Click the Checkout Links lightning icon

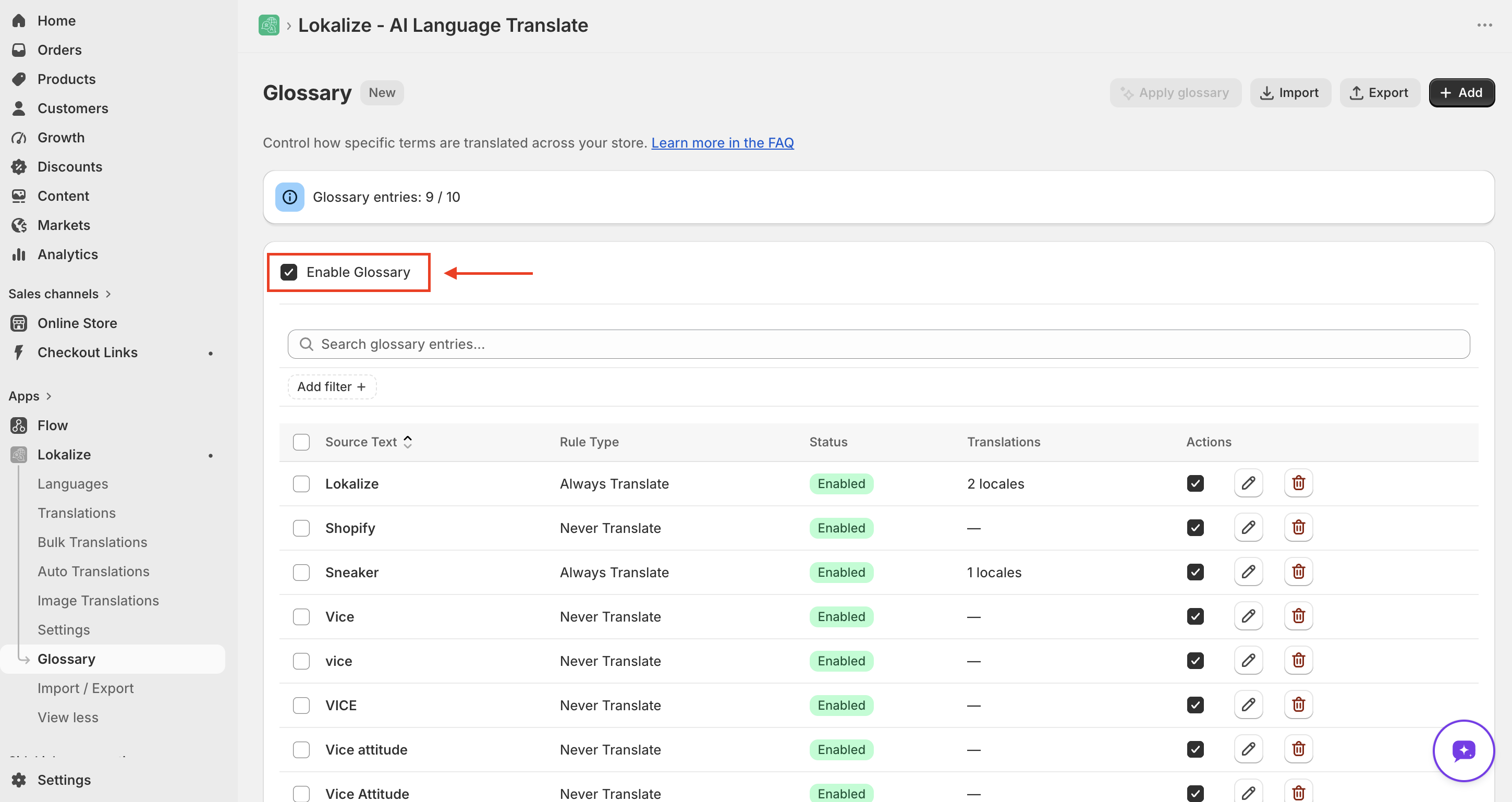pos(19,353)
